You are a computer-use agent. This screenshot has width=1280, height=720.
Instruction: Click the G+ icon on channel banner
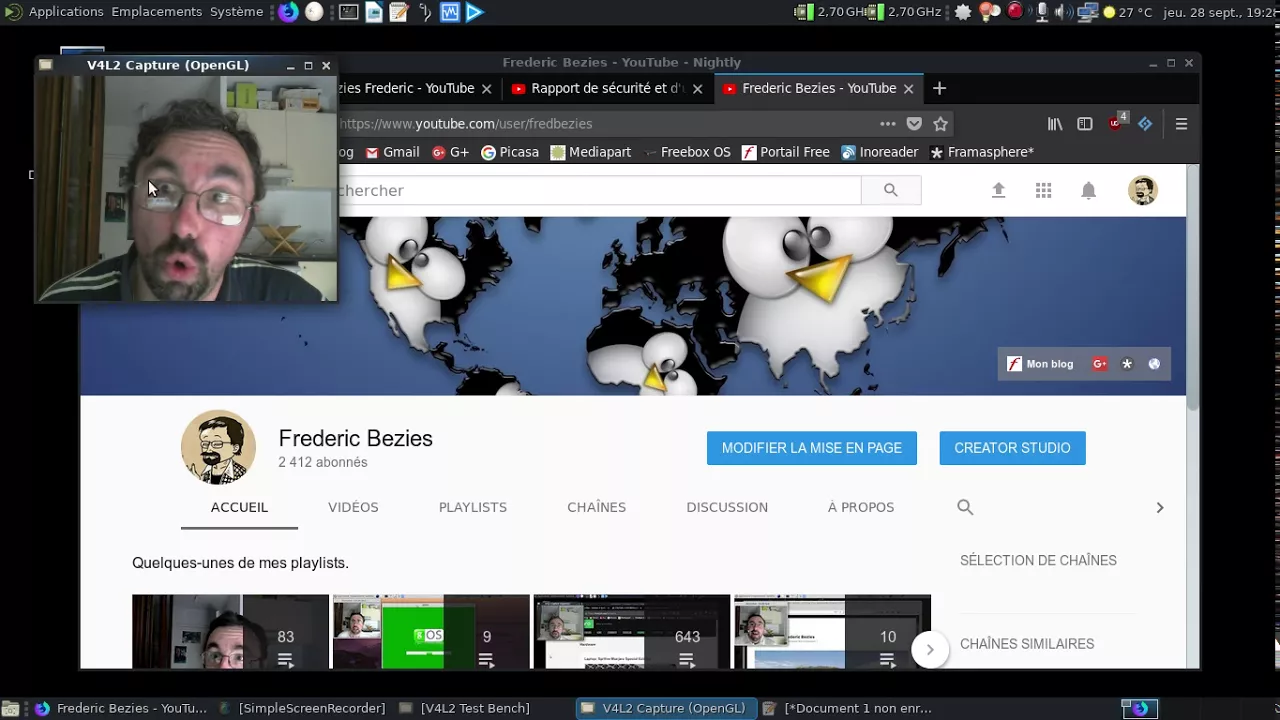click(x=1099, y=364)
